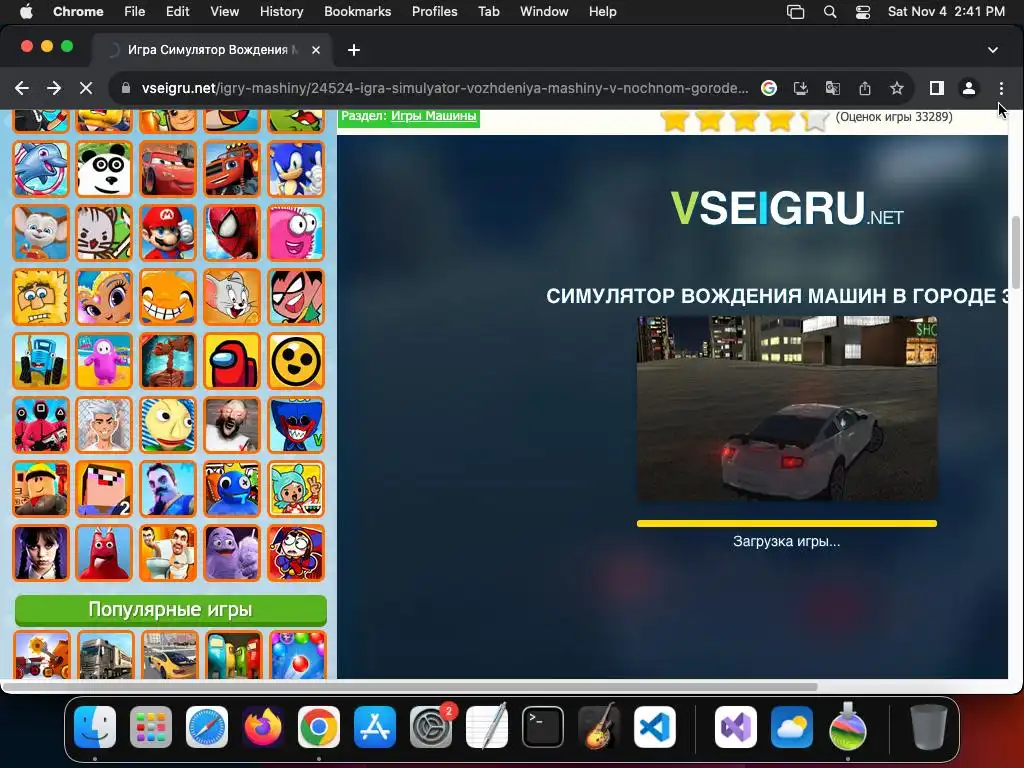The image size is (1024, 768).
Task: Open the Spider-Man game icon
Action: point(232,233)
